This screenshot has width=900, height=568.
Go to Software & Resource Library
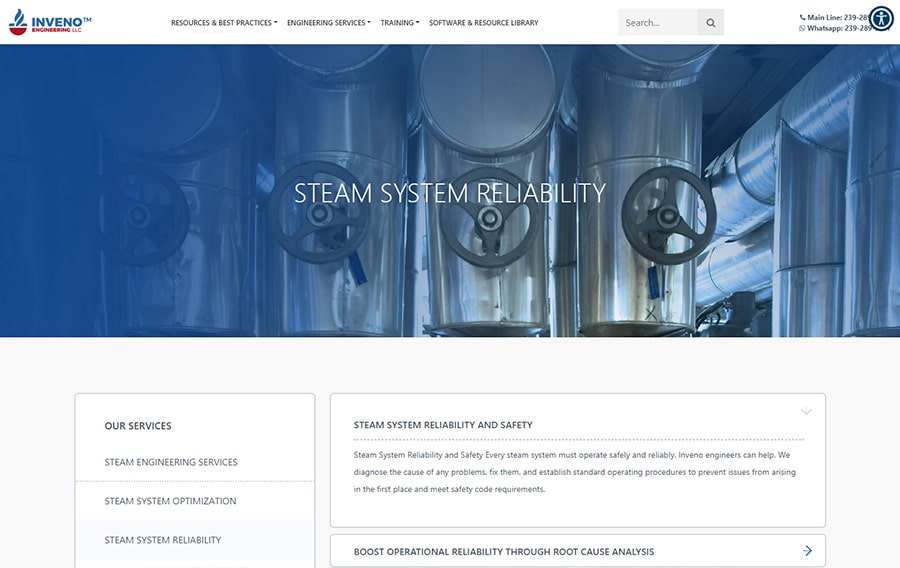pos(483,23)
